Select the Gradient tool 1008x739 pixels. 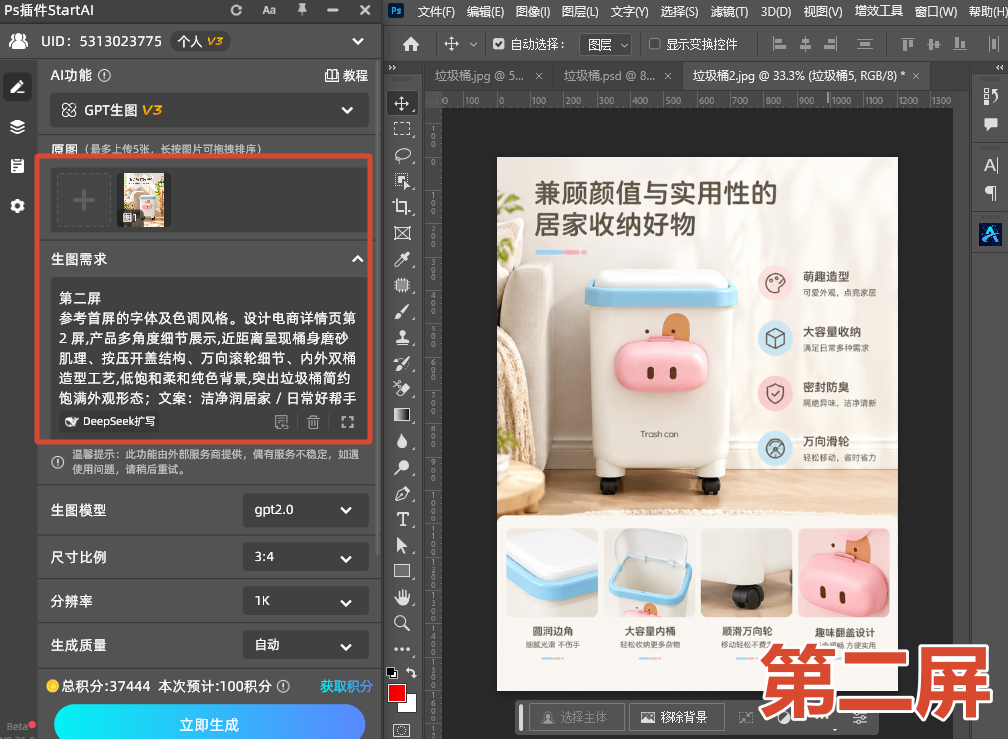[402, 415]
